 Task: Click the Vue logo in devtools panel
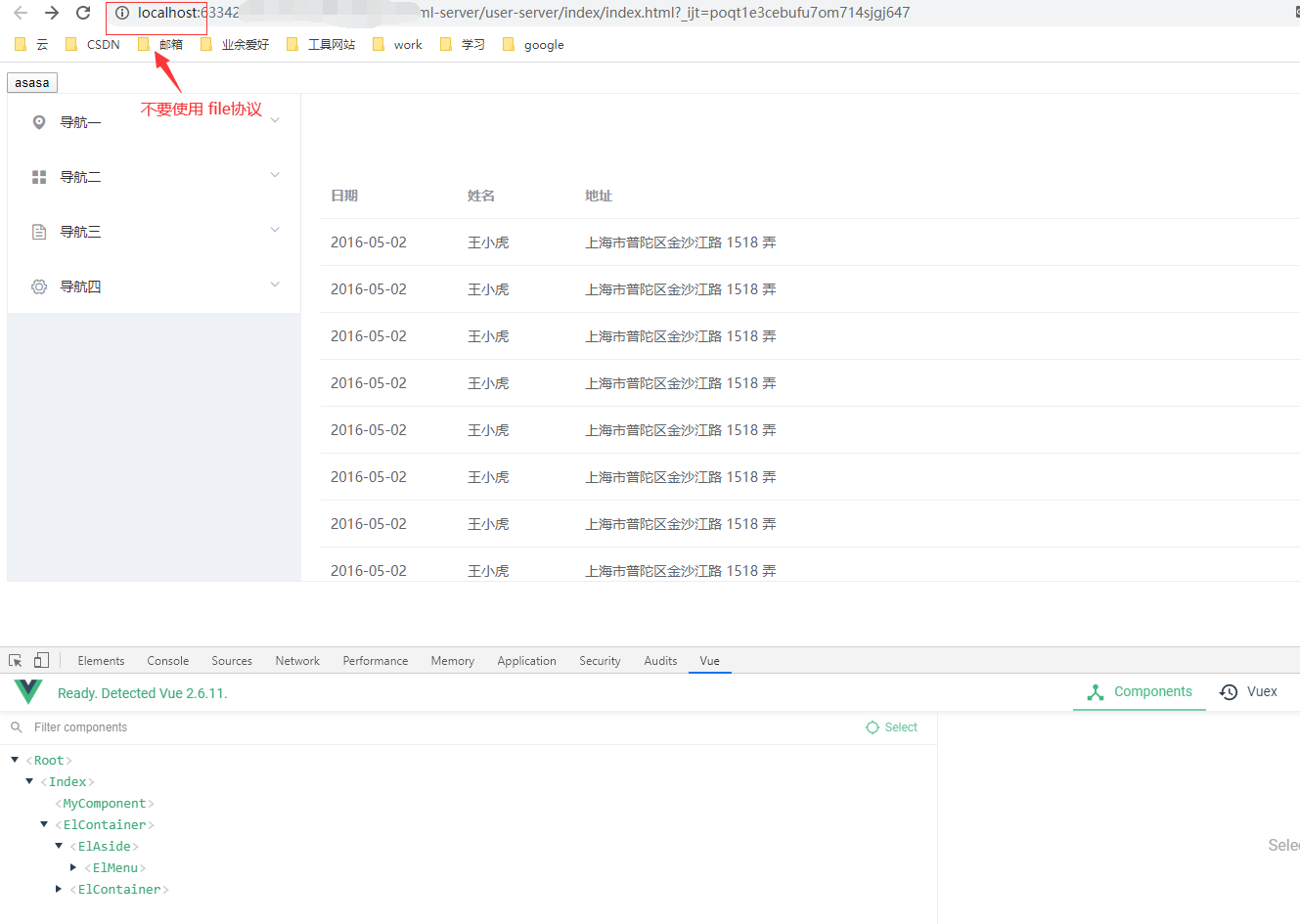(28, 691)
